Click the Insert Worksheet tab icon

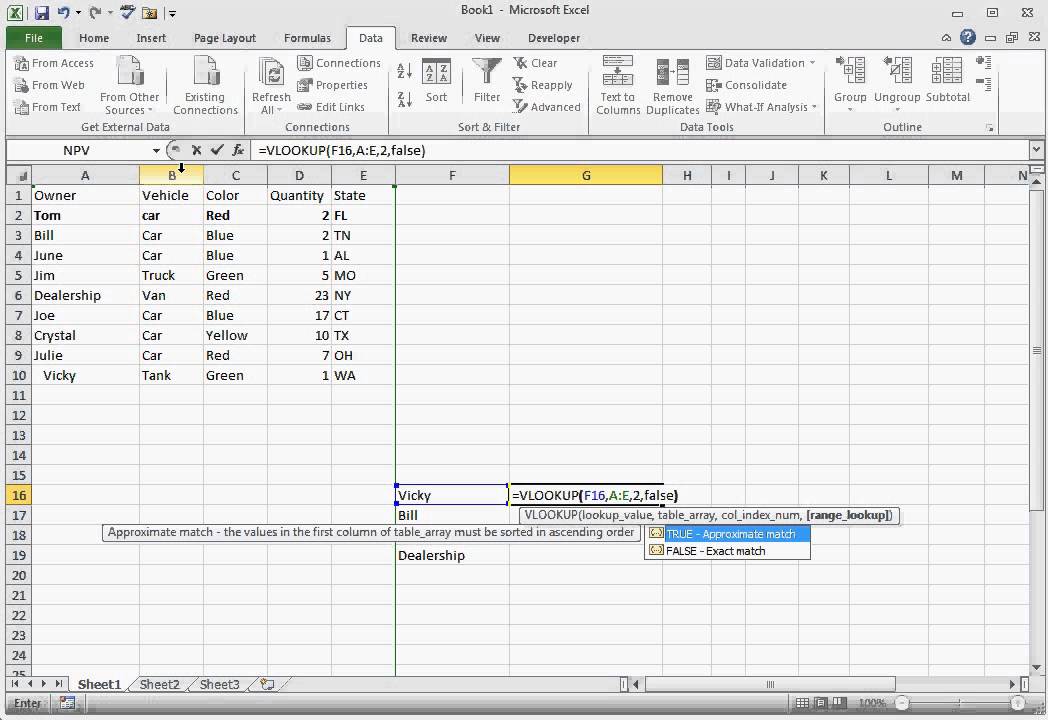[x=267, y=684]
